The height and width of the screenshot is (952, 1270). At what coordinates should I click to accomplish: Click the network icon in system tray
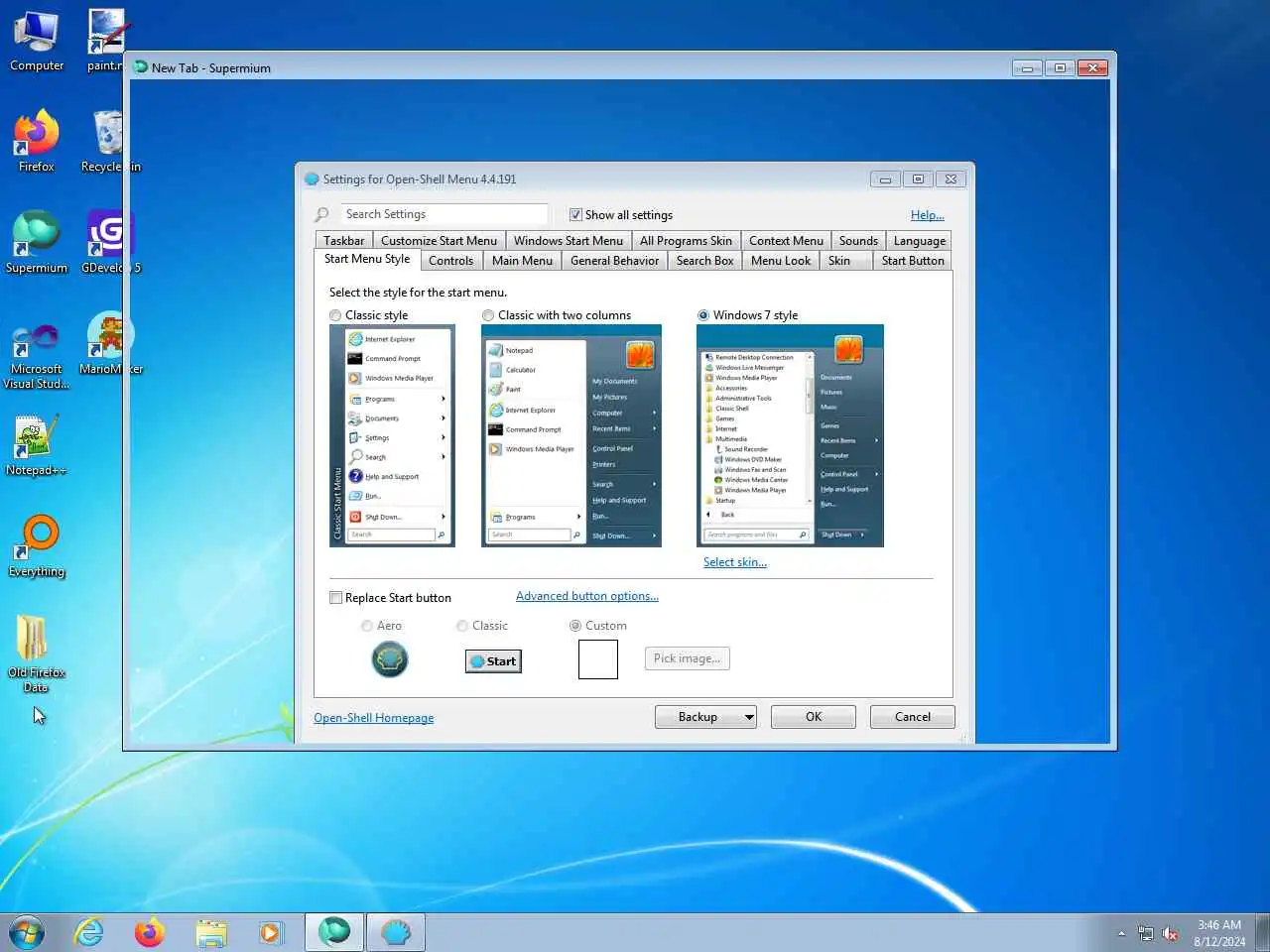[1146, 933]
